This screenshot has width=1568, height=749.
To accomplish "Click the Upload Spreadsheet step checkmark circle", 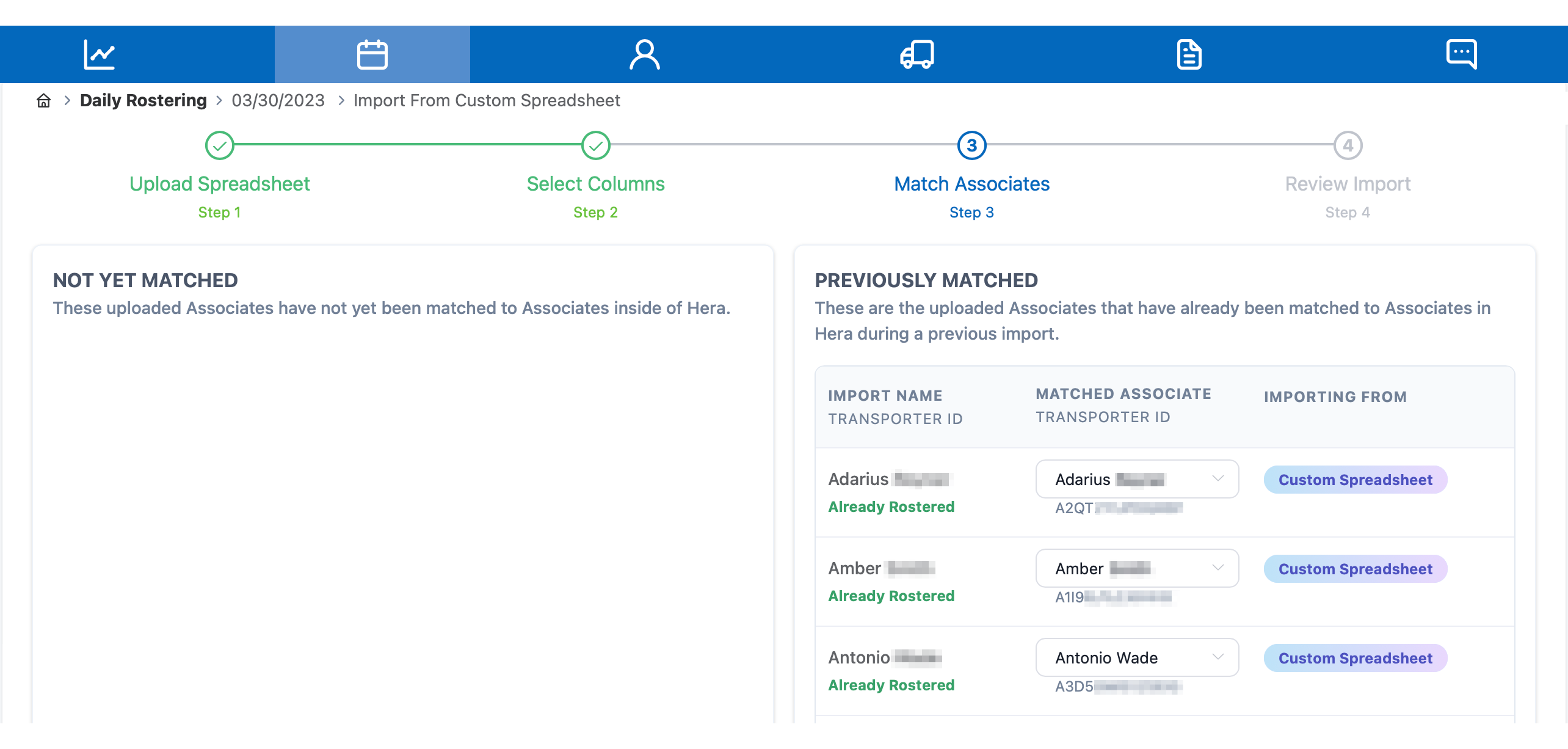I will tap(220, 145).
